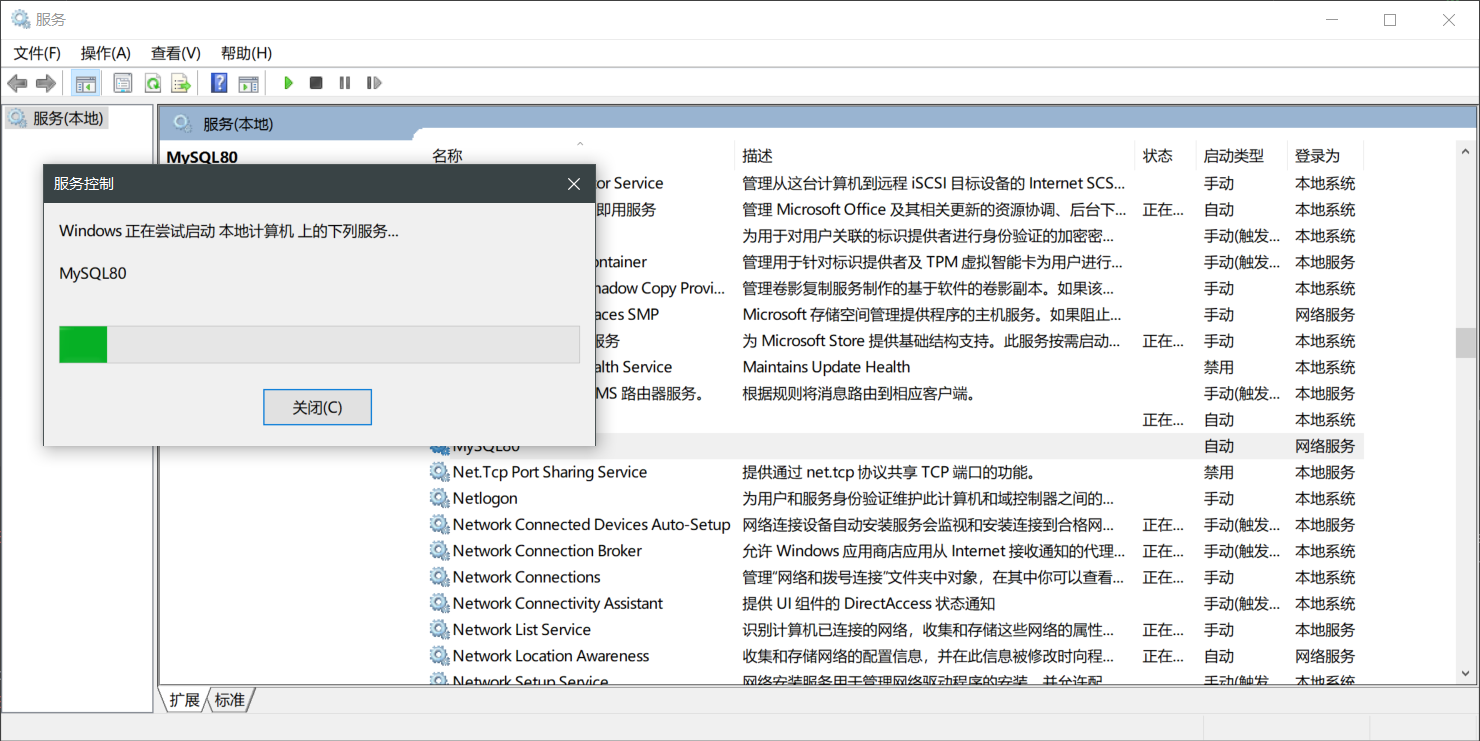
Task: Open the 查看 menu
Action: pos(175,53)
